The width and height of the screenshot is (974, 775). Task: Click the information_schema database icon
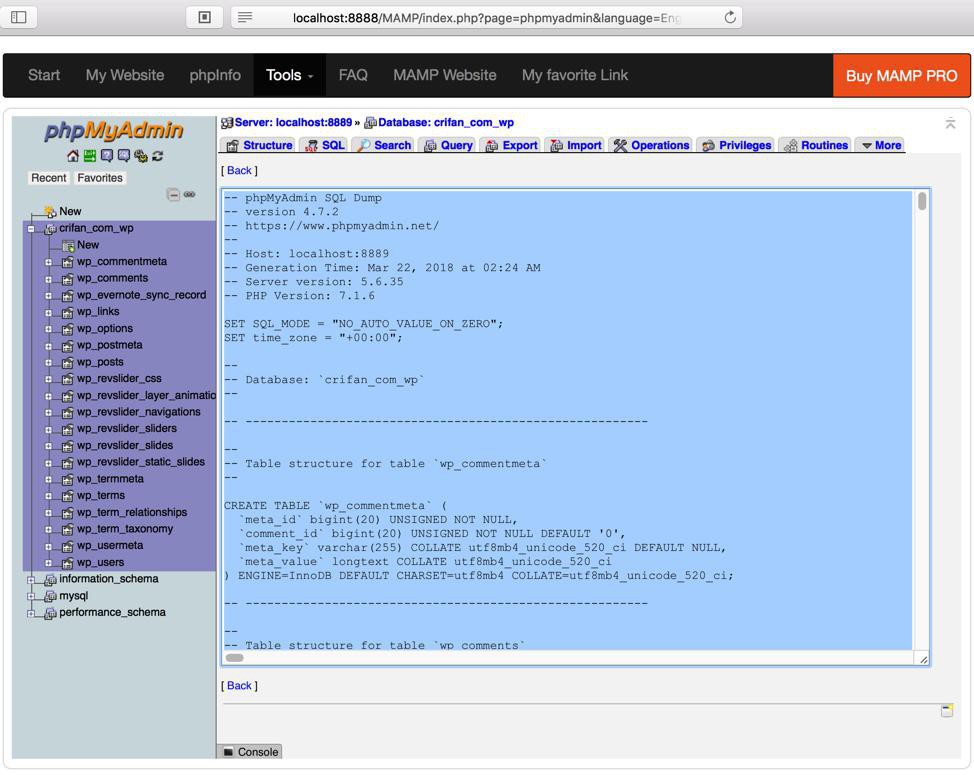[50, 580]
